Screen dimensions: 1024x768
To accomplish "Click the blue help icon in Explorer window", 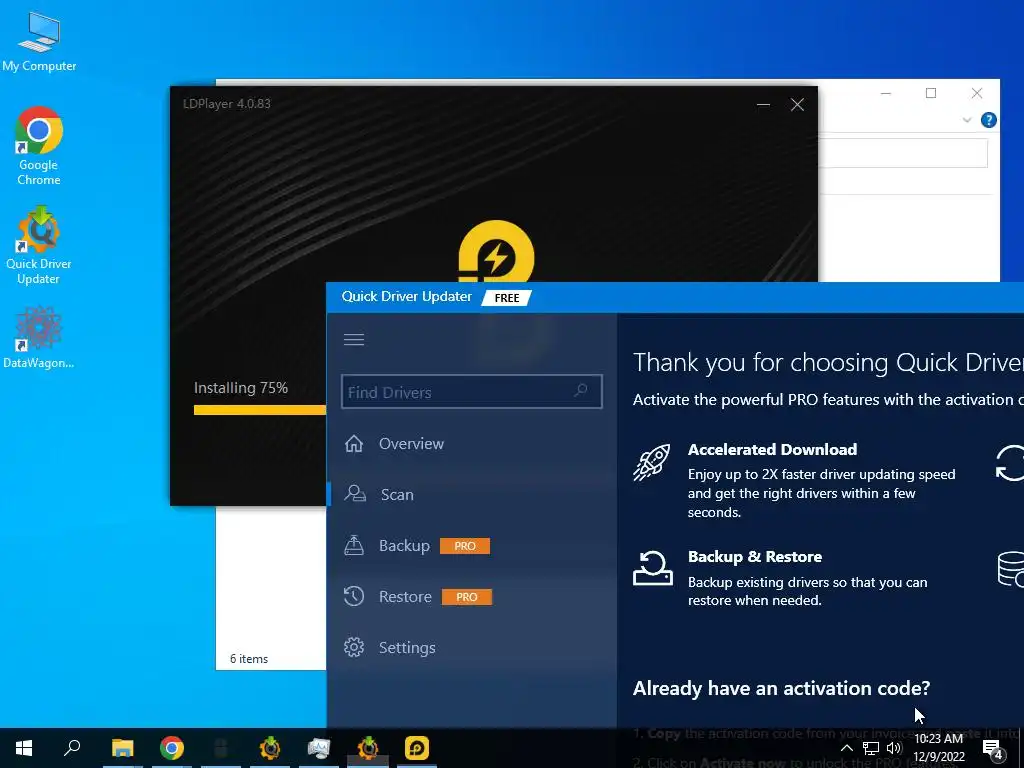I will [x=989, y=120].
